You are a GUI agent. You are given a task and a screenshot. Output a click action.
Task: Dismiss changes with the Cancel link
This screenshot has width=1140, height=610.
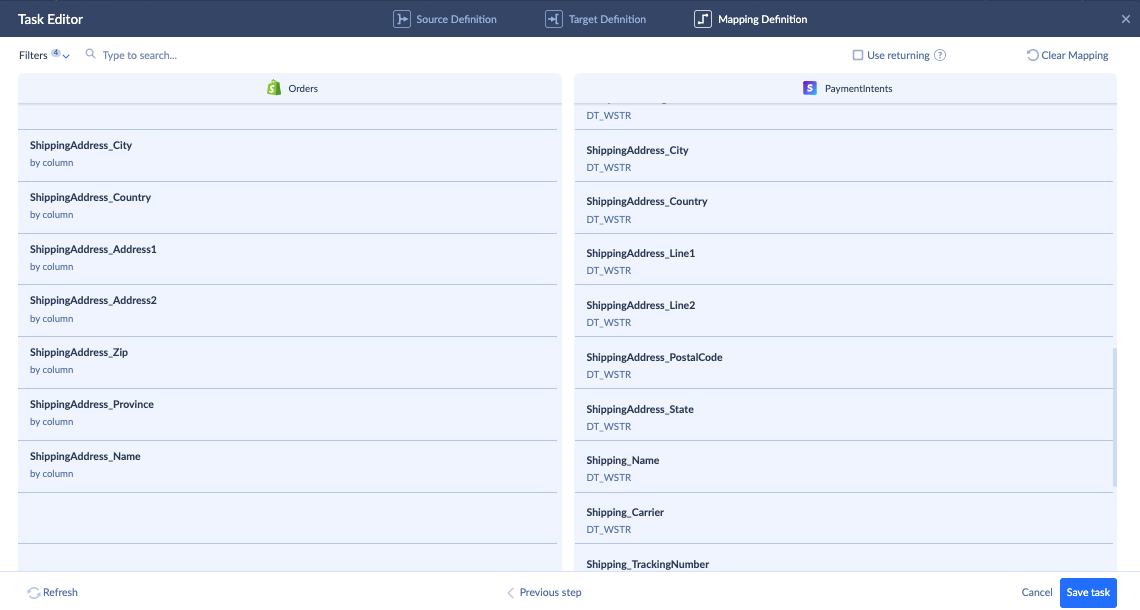(x=1037, y=592)
